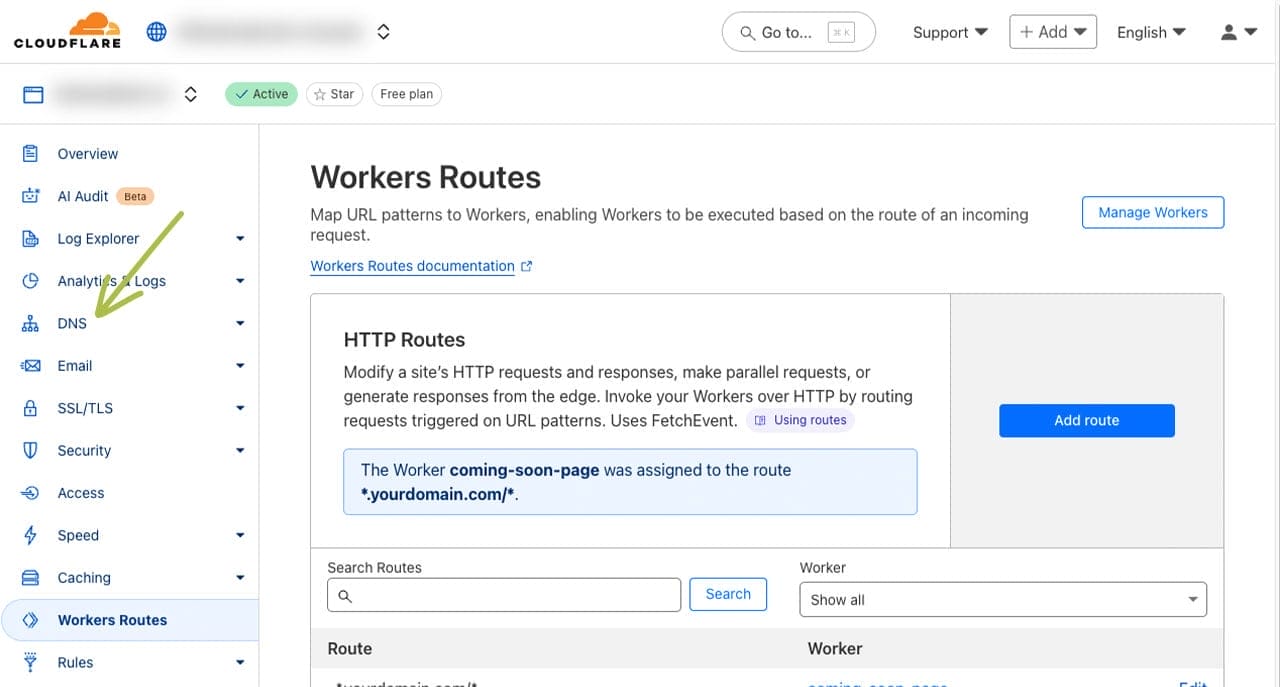Expand the Speed section arrow
Image resolution: width=1280 pixels, height=687 pixels.
(240, 535)
